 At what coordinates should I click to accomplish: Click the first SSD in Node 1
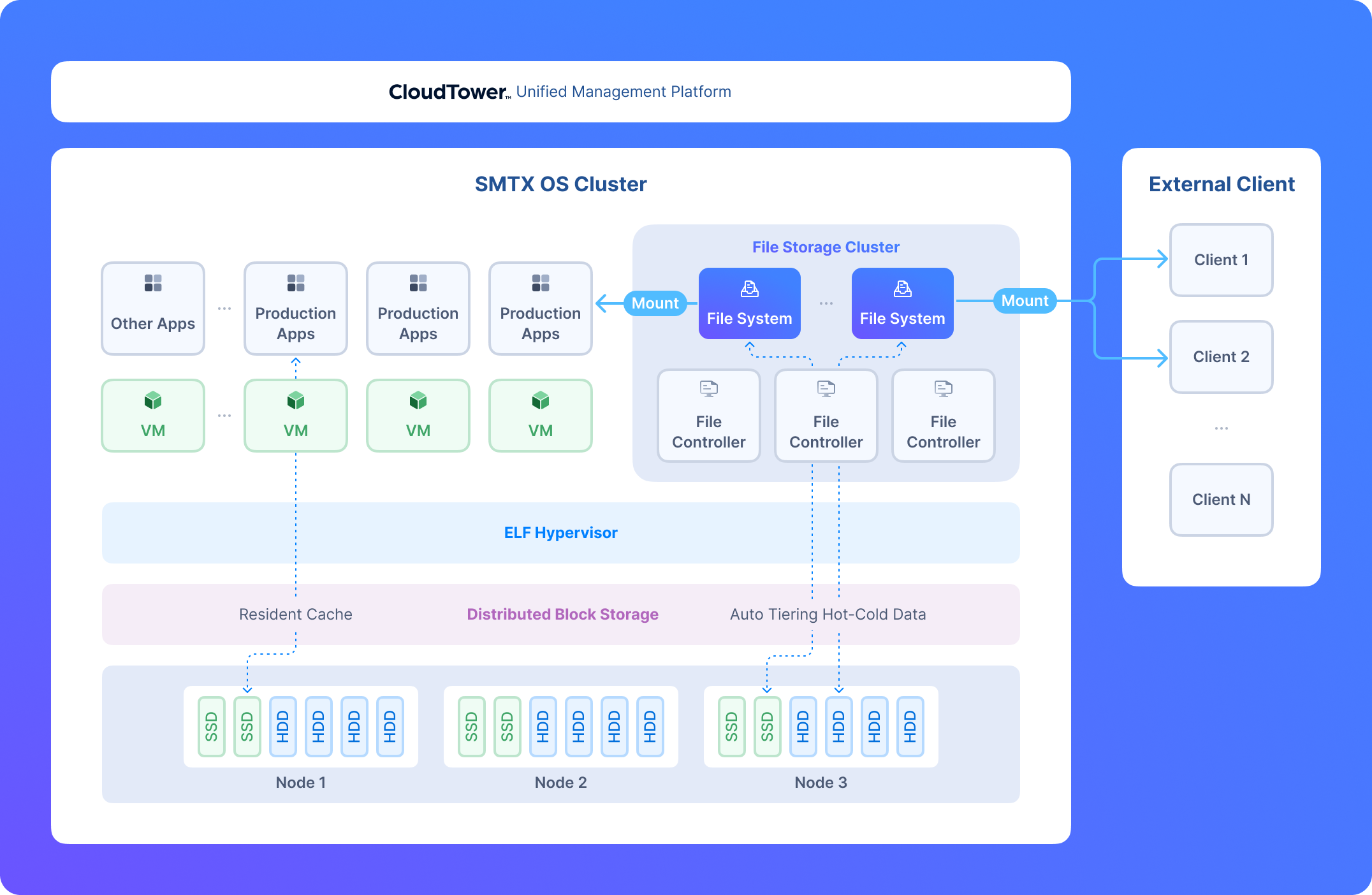[x=212, y=727]
